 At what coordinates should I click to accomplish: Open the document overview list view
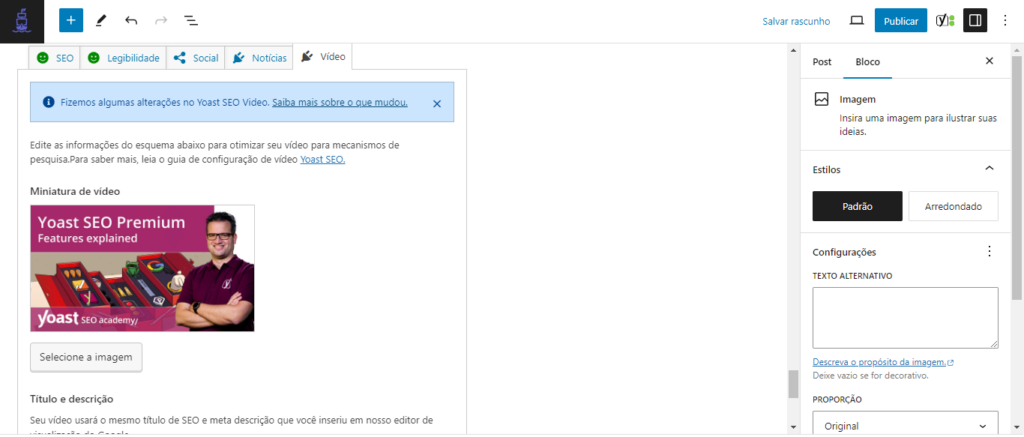coord(191,21)
